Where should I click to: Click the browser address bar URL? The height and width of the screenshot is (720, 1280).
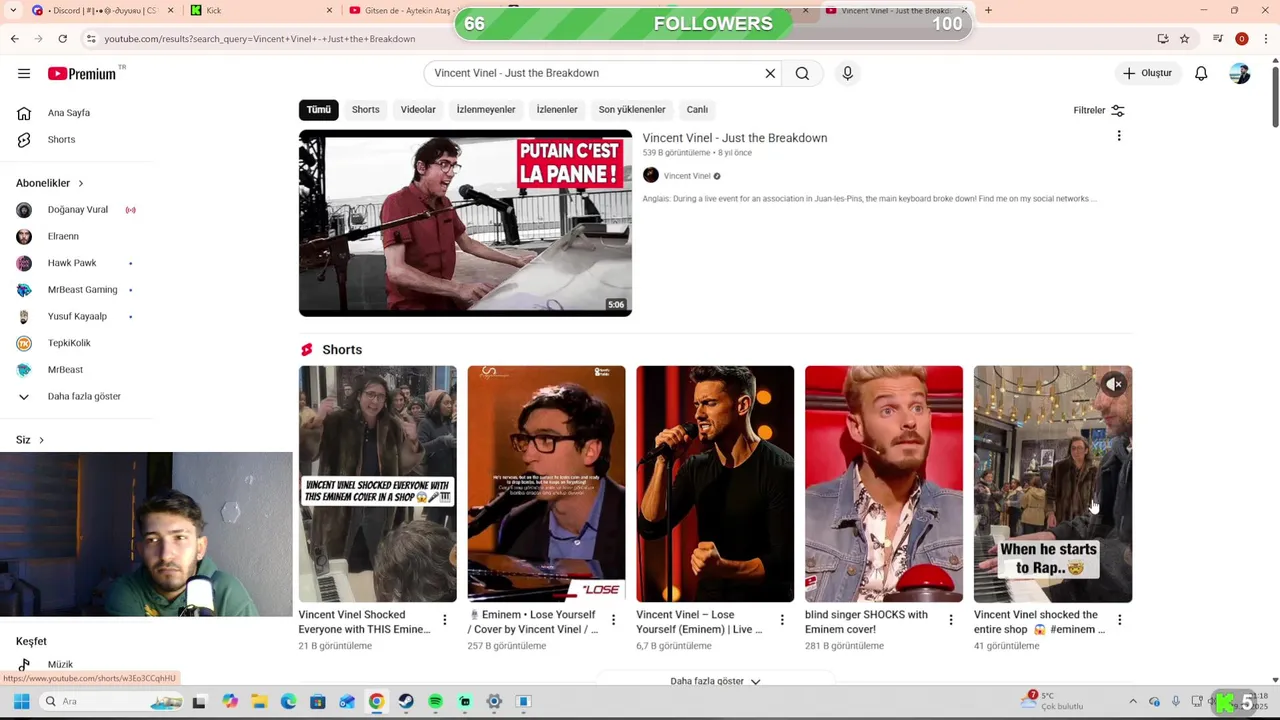[x=260, y=39]
